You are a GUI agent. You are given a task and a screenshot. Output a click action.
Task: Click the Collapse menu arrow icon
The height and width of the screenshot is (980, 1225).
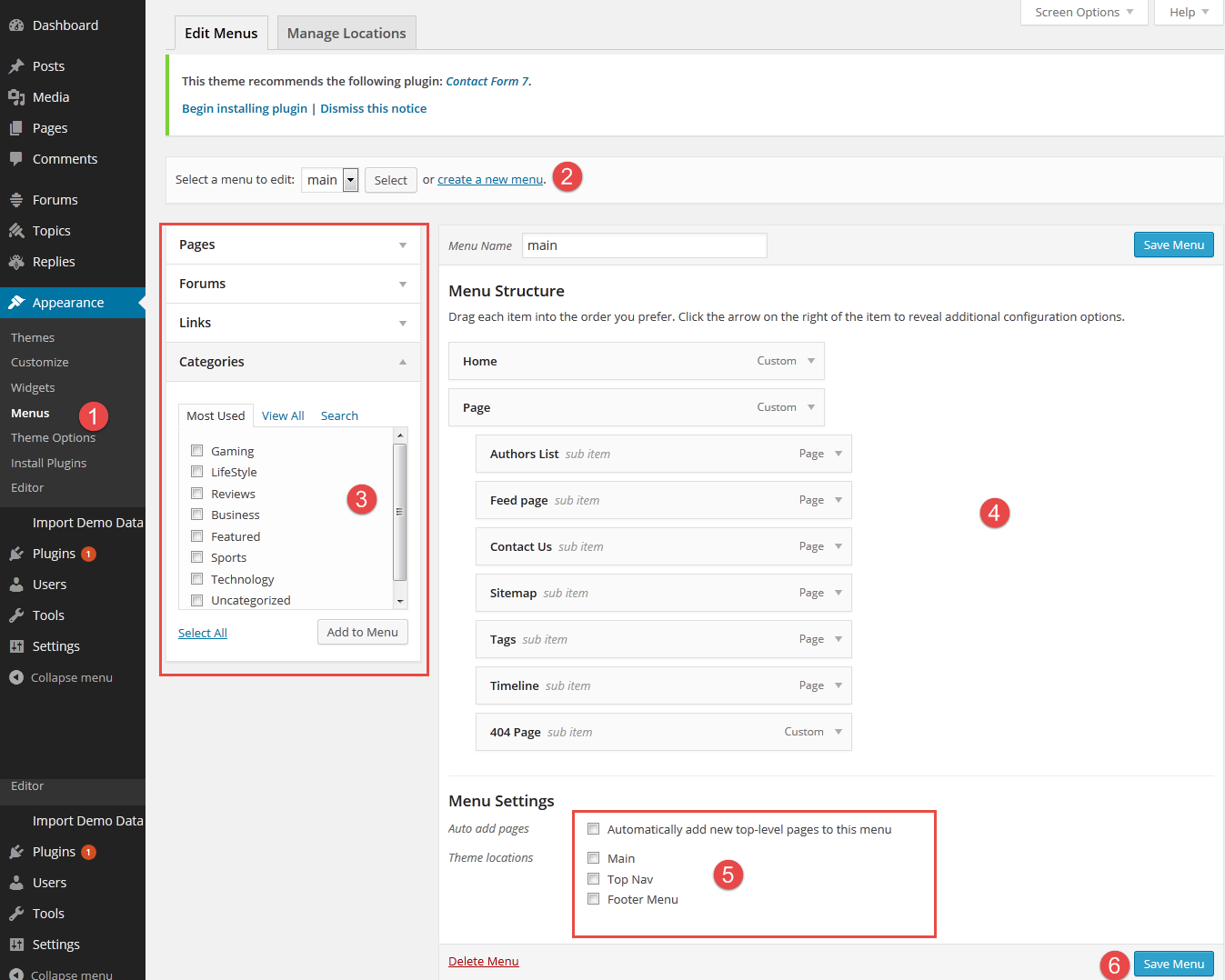[16, 677]
